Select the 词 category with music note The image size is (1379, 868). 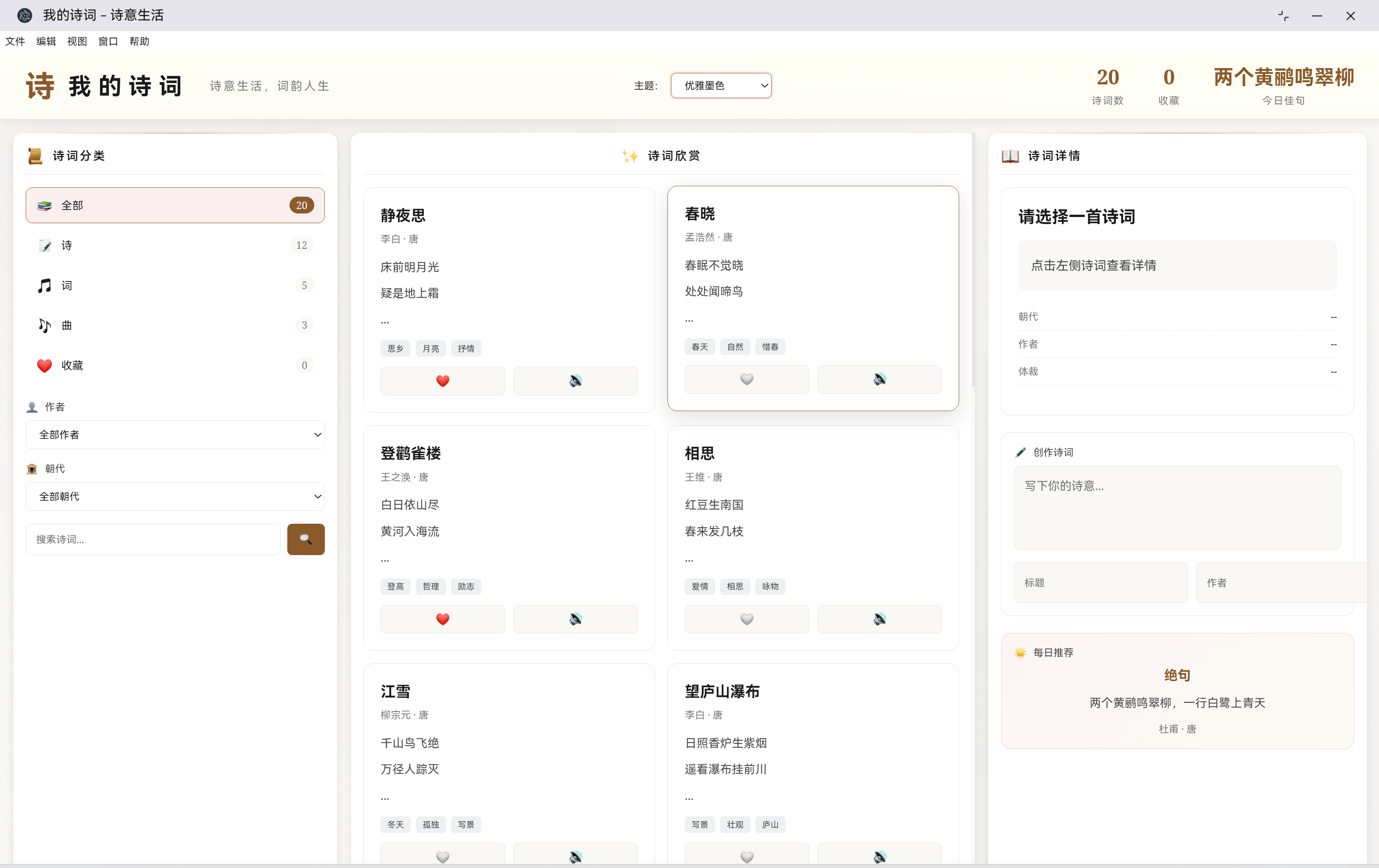(x=175, y=286)
